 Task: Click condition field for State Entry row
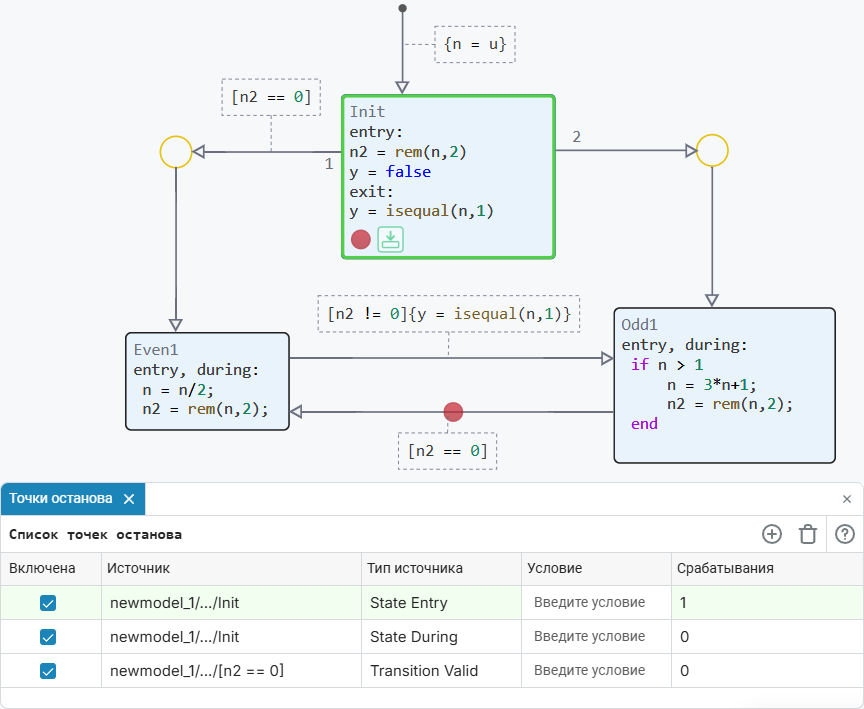click(596, 603)
